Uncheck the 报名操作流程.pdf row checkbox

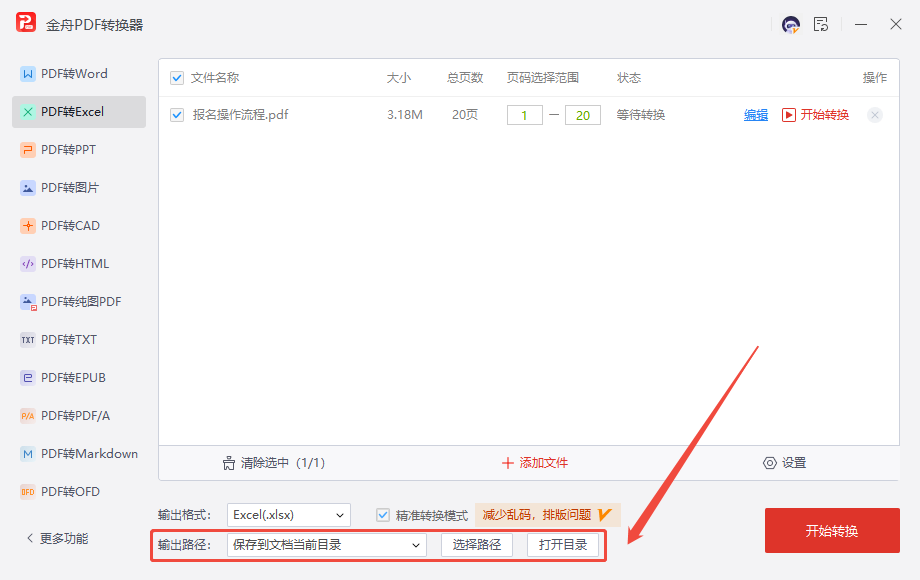tap(177, 115)
